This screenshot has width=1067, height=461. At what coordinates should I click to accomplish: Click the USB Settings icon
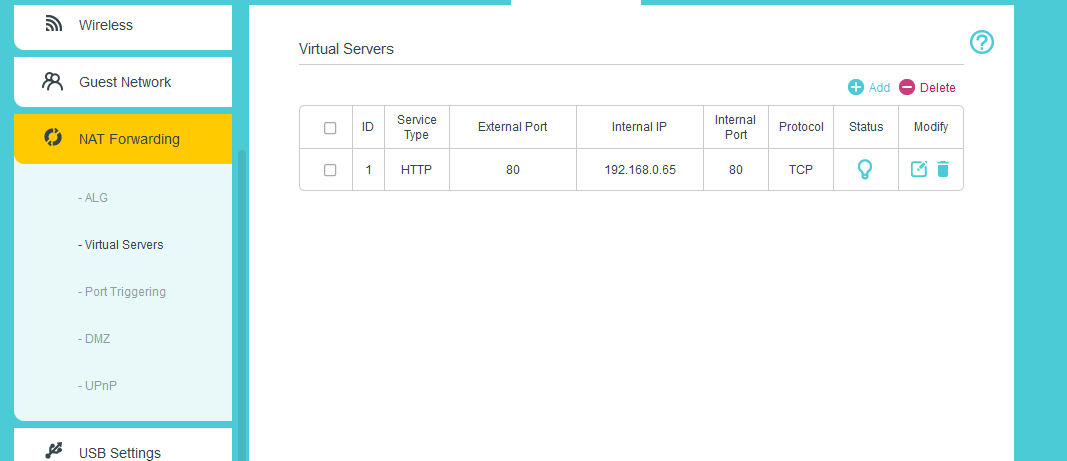[54, 452]
